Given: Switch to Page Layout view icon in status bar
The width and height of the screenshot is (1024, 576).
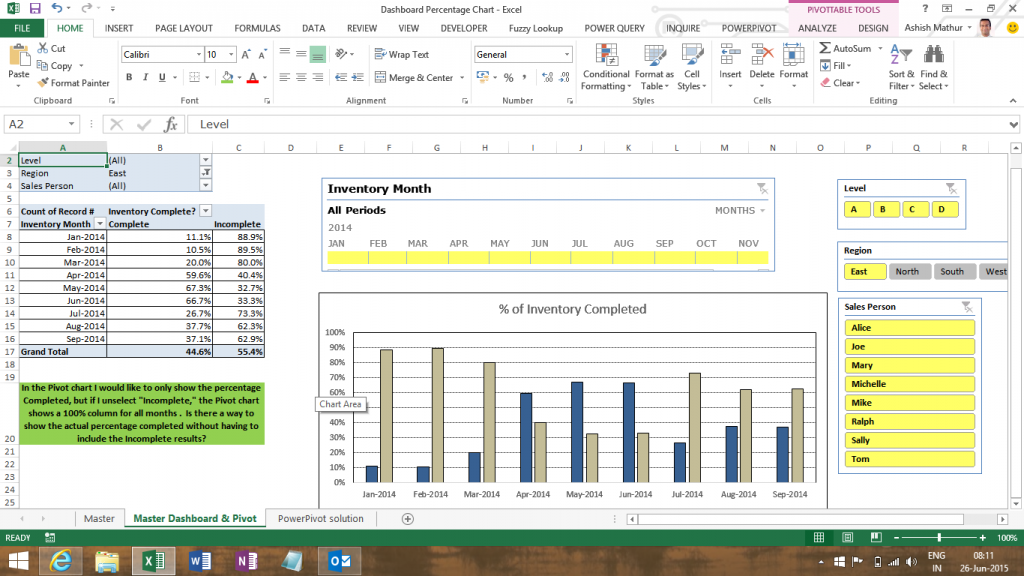Looking at the screenshot, I should pyautogui.click(x=848, y=537).
